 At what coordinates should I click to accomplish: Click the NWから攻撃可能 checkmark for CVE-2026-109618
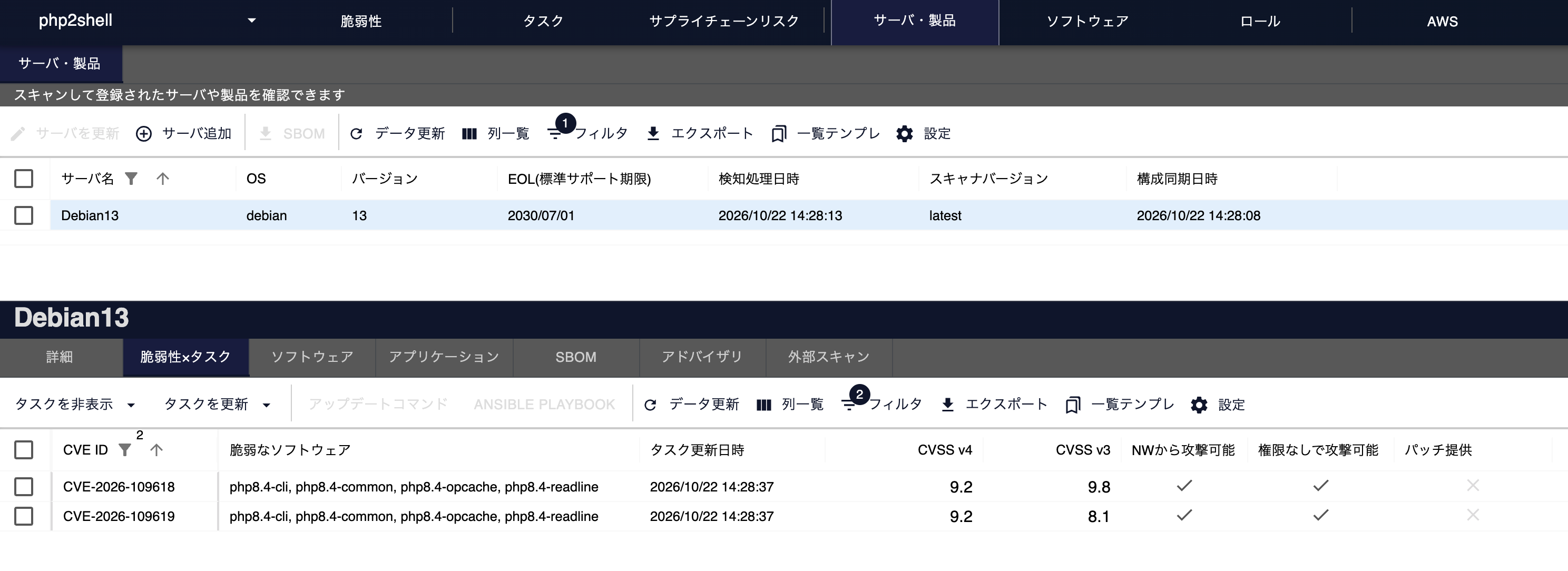coord(1184,486)
